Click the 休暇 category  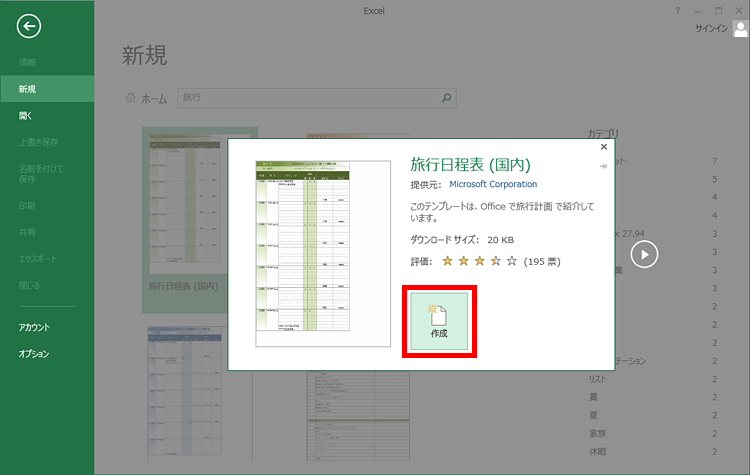click(x=597, y=452)
